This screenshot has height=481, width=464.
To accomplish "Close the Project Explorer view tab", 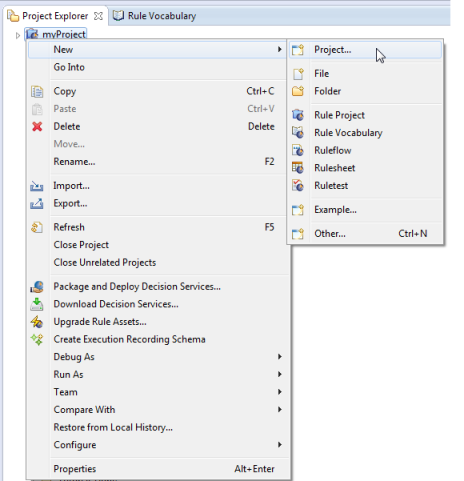I will pyautogui.click(x=98, y=16).
